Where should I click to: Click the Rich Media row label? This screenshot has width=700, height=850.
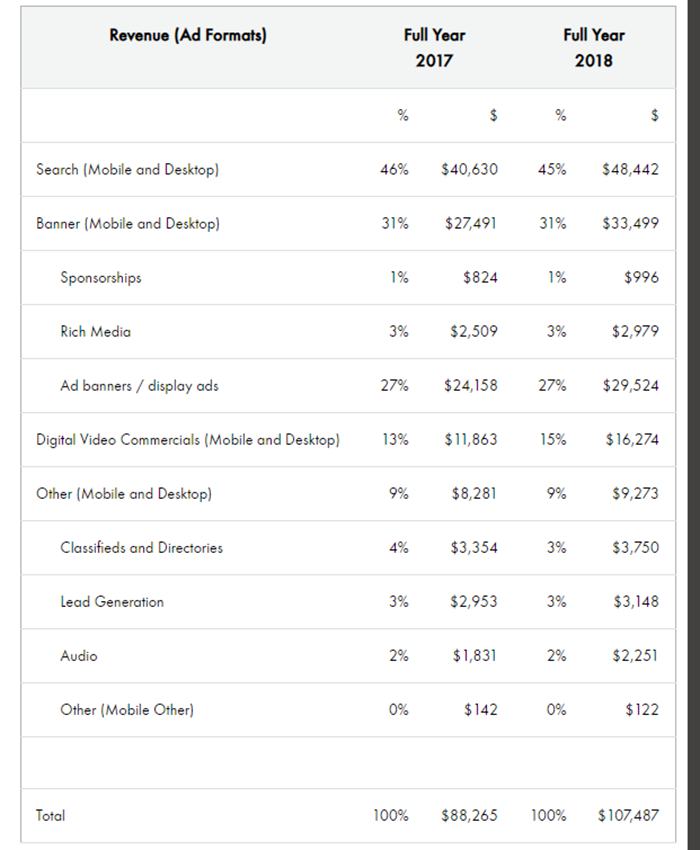pos(95,332)
